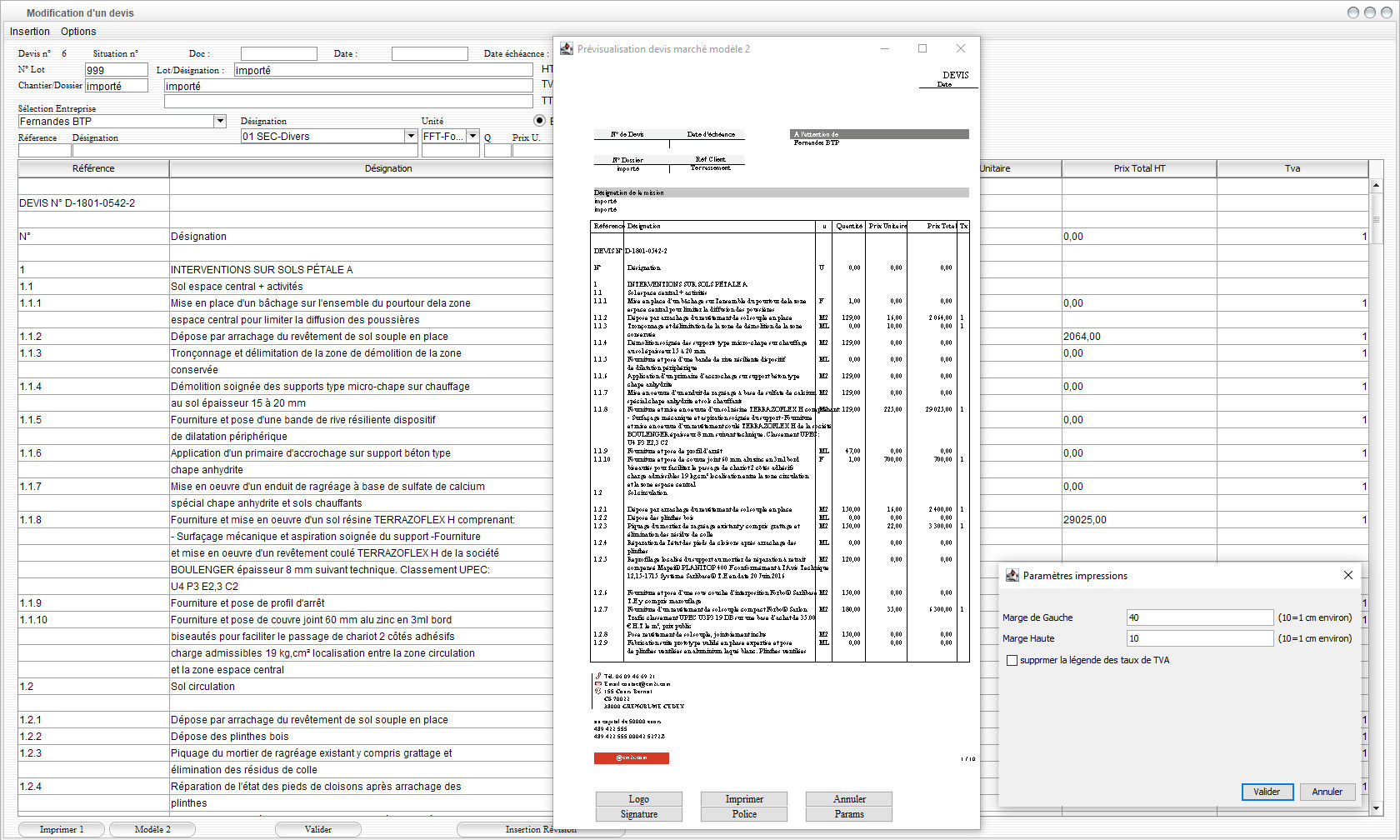Screen dimensions: 1400x840
Task: Click the Police button in the preview window
Action: pos(744,814)
